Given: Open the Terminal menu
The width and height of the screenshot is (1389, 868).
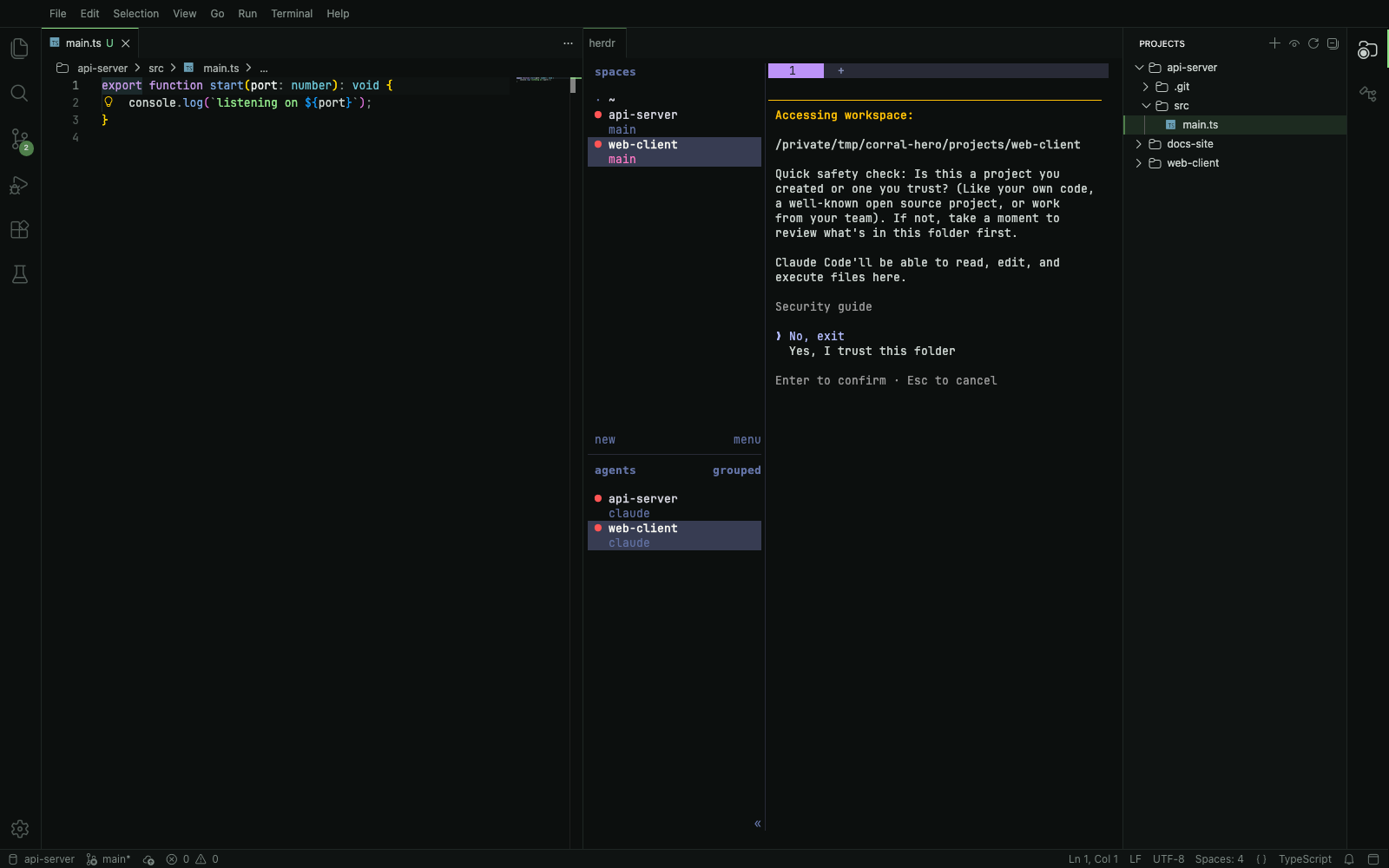Looking at the screenshot, I should click(x=292, y=14).
